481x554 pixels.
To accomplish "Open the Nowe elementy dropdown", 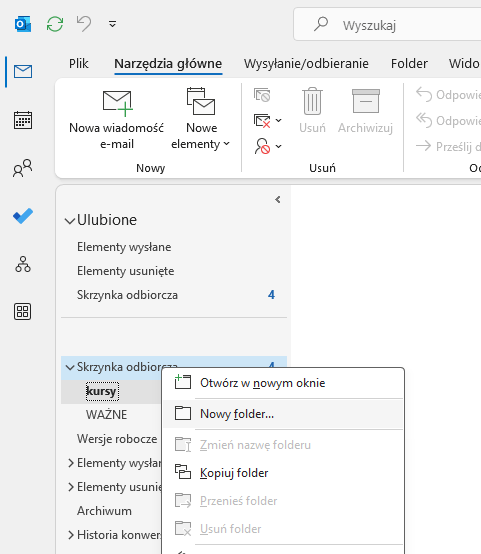I will (x=200, y=120).
